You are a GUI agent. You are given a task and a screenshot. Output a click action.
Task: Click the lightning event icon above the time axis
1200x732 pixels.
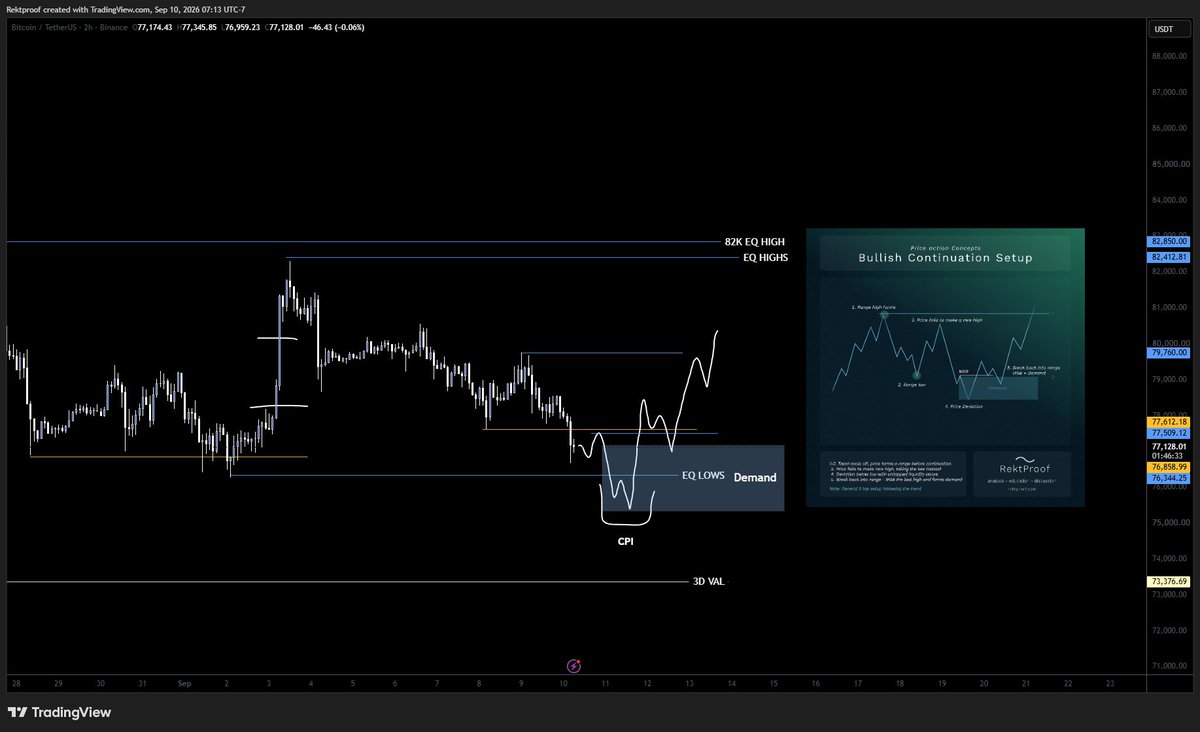coord(574,665)
